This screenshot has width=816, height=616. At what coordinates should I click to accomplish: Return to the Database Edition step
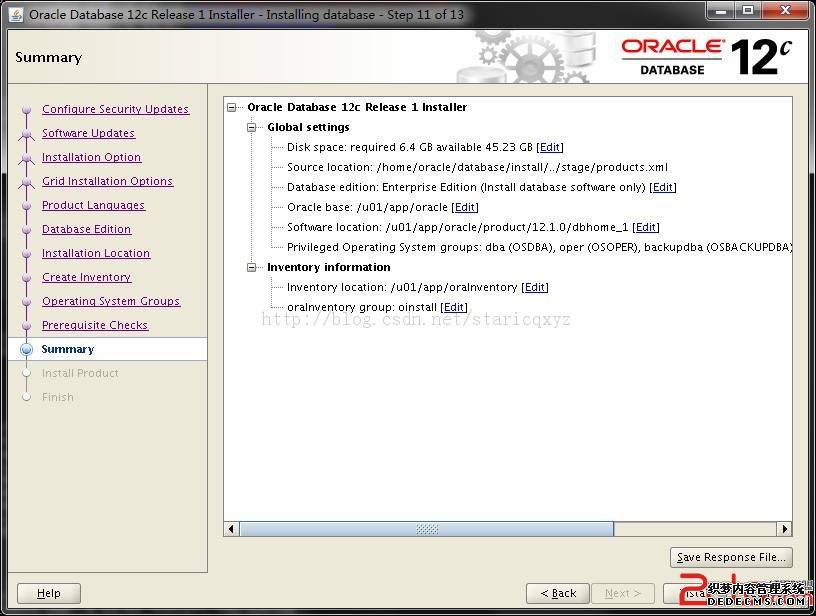pos(86,229)
